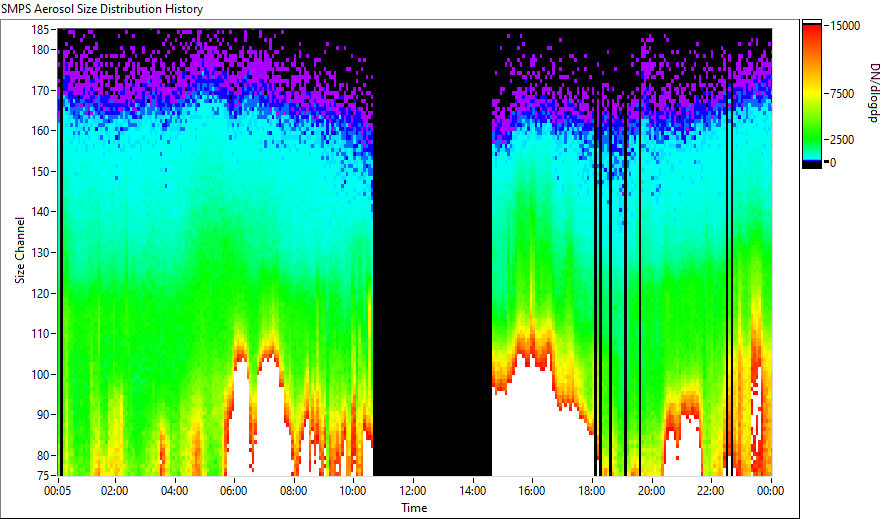Click the 18:00 time tick label
Viewport: 884px width, 519px height.
pyautogui.click(x=591, y=491)
